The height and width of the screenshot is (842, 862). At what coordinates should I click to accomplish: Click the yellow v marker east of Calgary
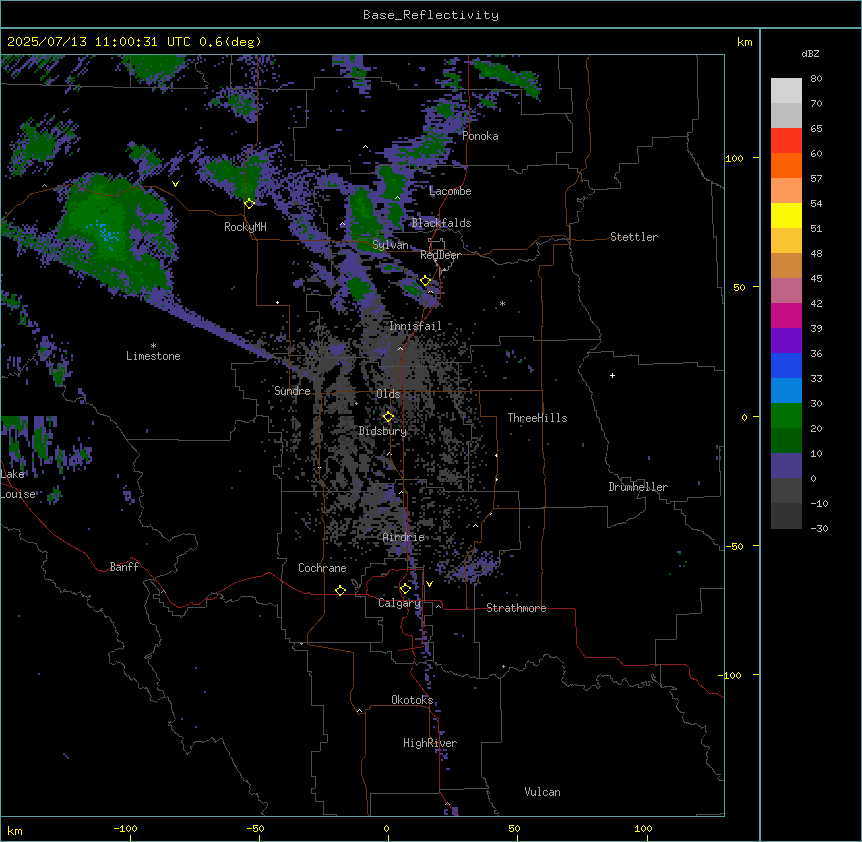click(429, 584)
